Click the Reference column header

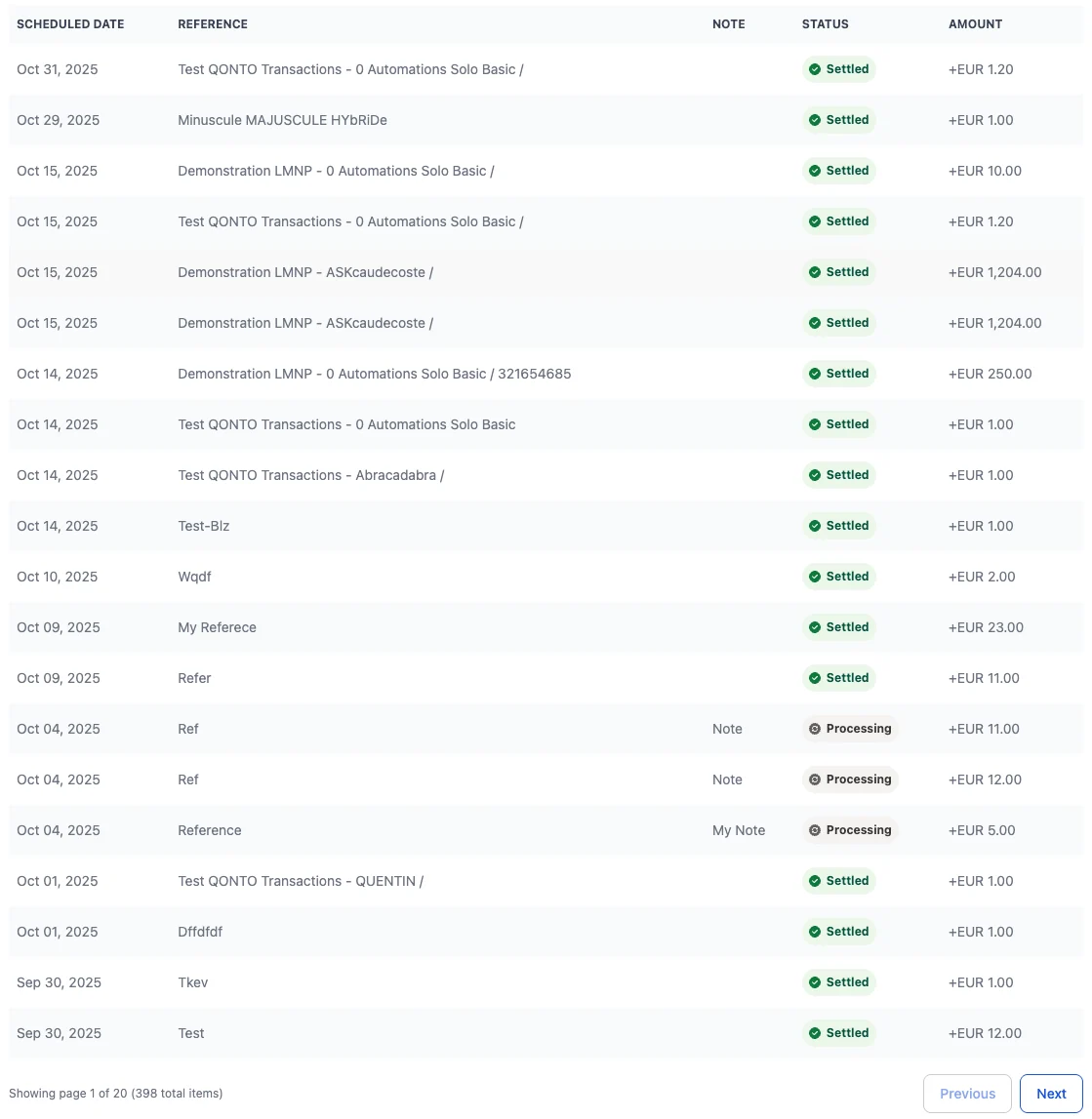213,24
